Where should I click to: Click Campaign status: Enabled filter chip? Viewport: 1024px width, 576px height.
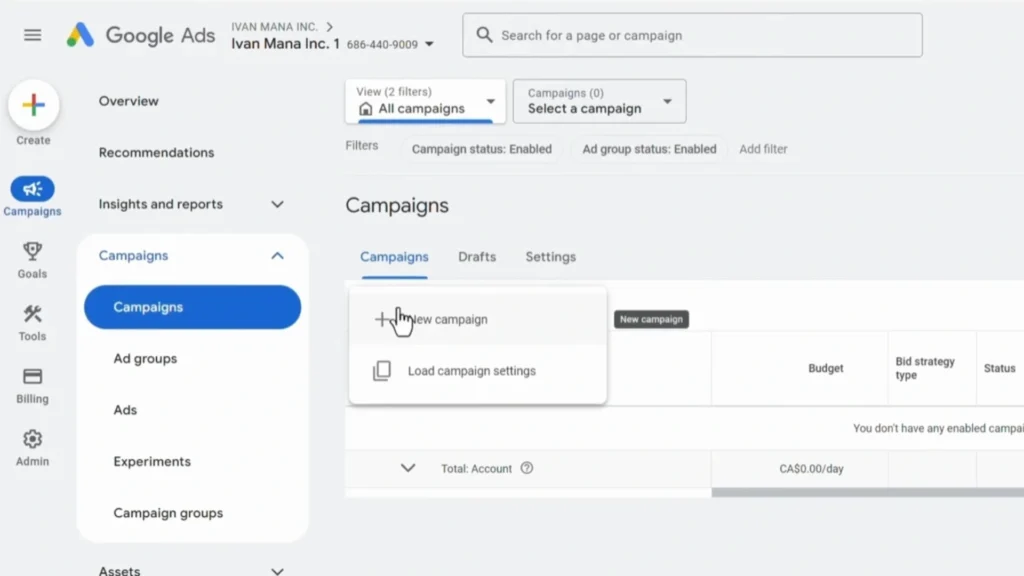(482, 149)
